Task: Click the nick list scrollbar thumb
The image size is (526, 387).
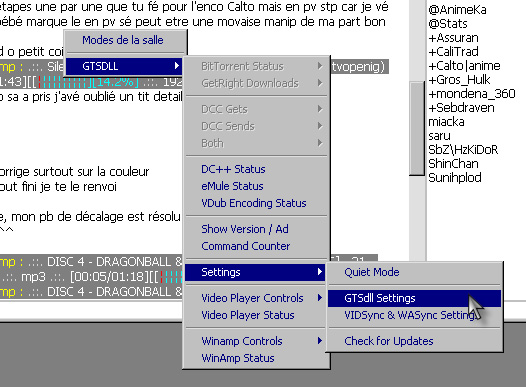Action: 417,128
